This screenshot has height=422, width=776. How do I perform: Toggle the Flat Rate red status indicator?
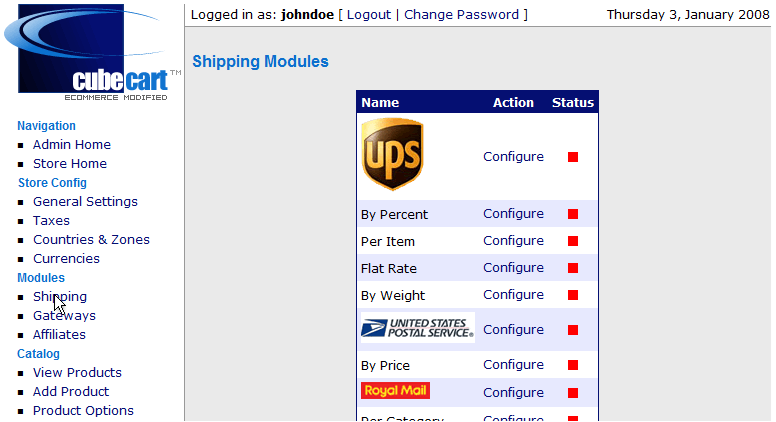(x=573, y=268)
